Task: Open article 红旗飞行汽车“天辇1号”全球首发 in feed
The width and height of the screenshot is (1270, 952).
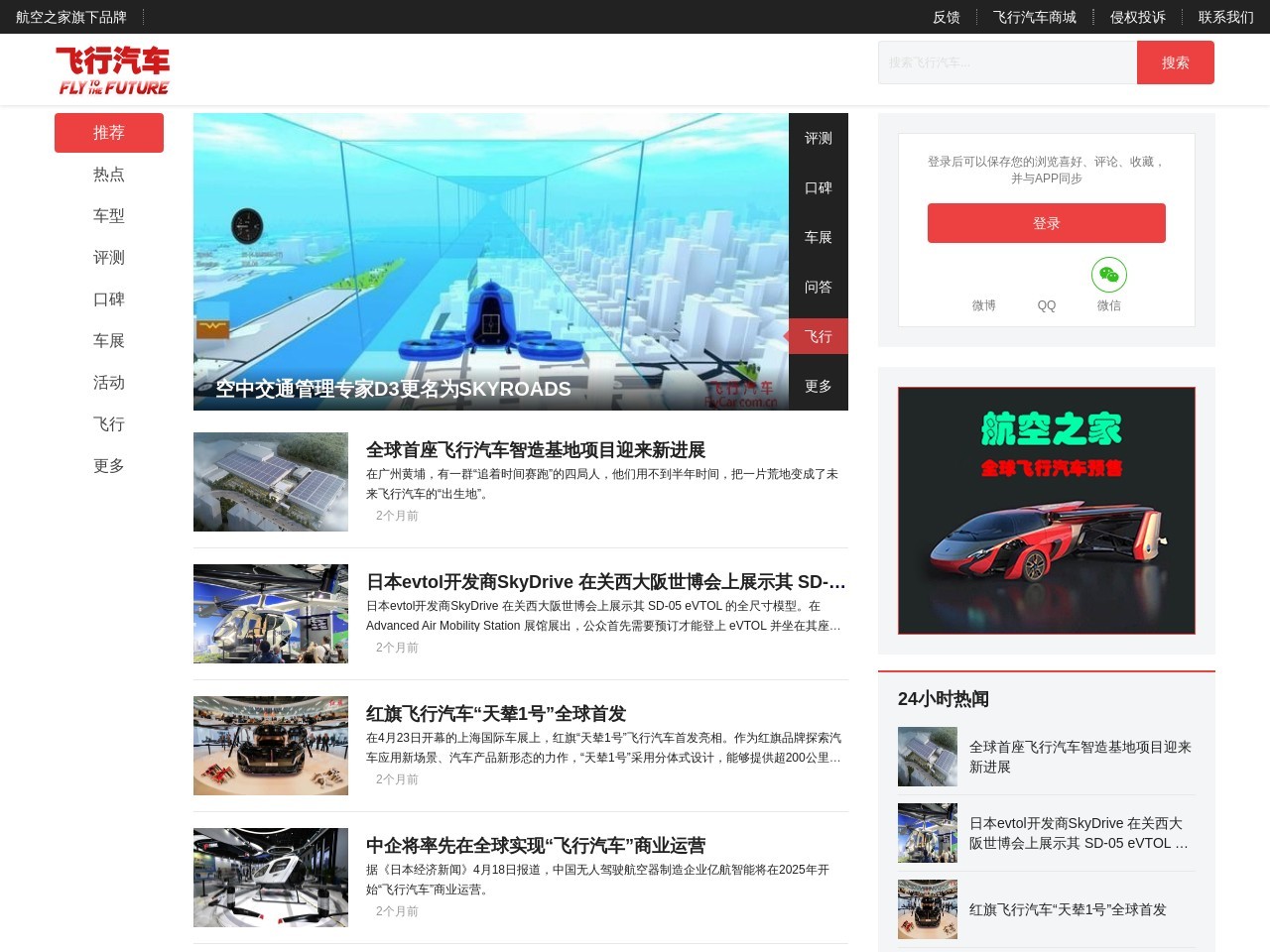Action: (496, 714)
